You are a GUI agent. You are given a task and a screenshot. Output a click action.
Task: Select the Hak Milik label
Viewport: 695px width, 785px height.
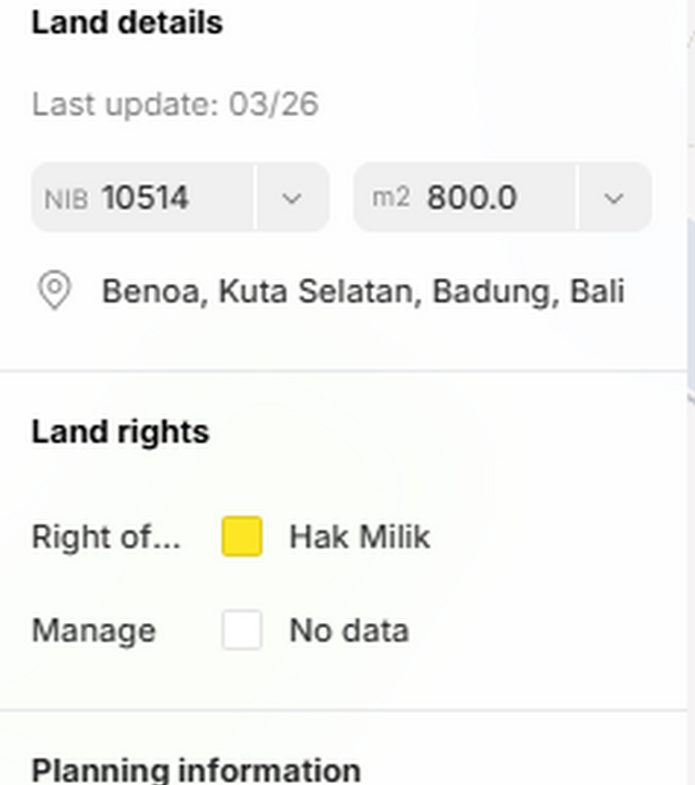(359, 537)
